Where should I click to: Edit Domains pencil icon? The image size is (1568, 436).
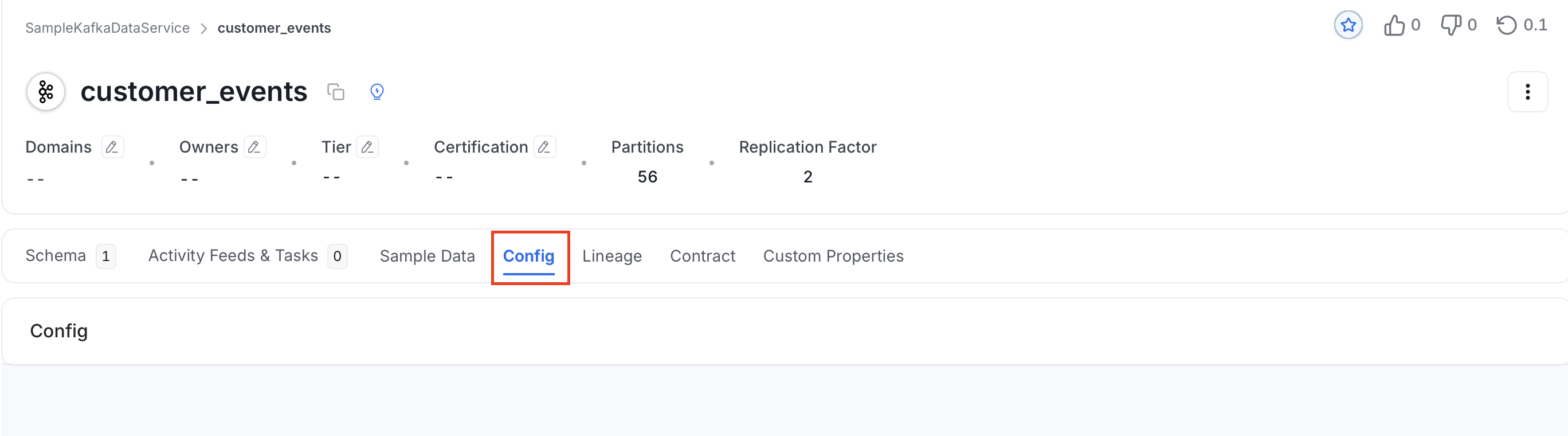[x=112, y=147]
